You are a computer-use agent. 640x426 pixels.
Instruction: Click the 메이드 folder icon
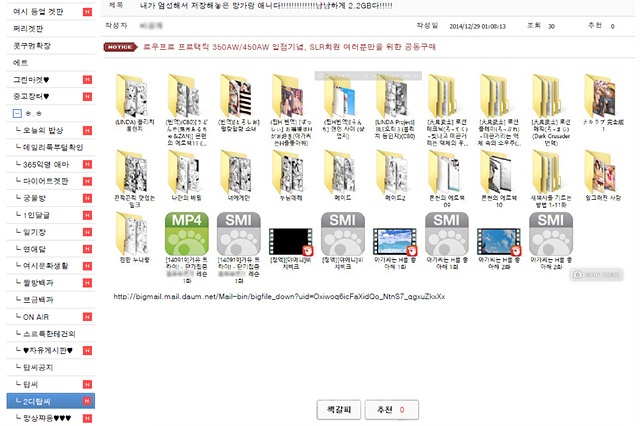pos(341,172)
